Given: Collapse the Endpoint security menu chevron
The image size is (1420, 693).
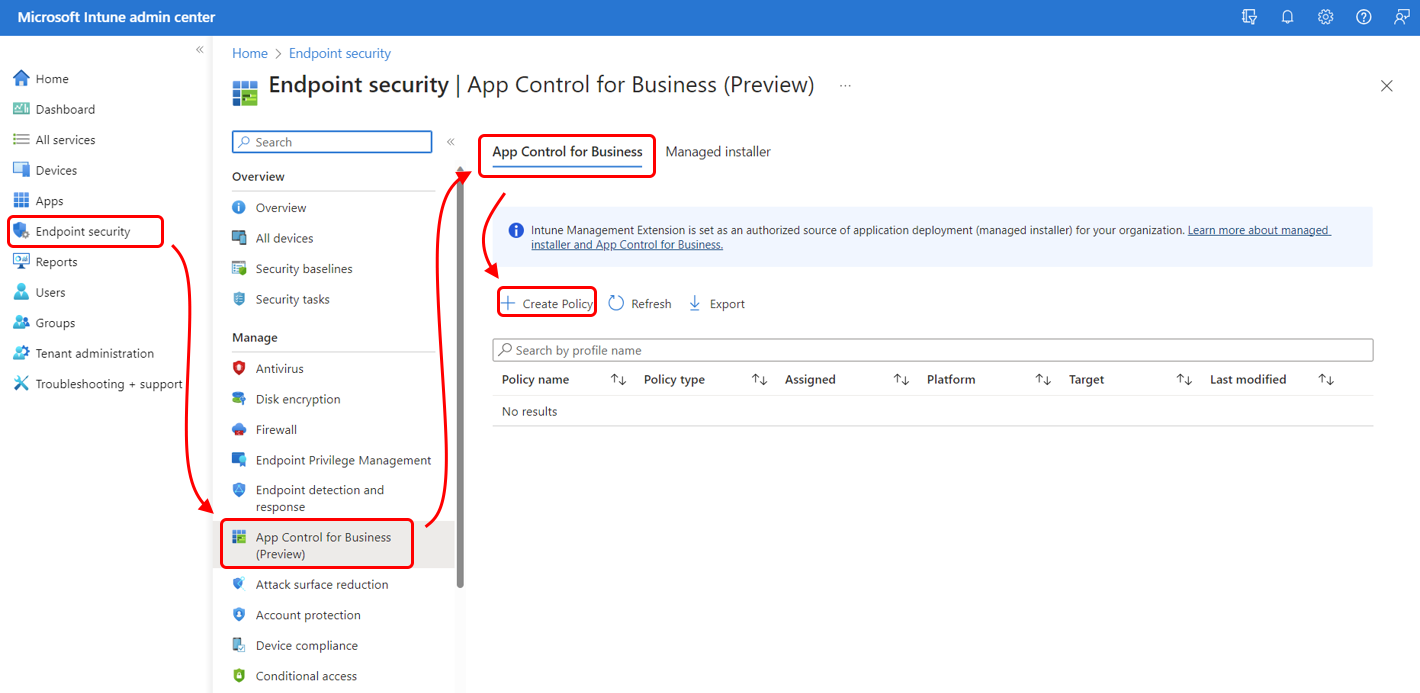Looking at the screenshot, I should [450, 142].
